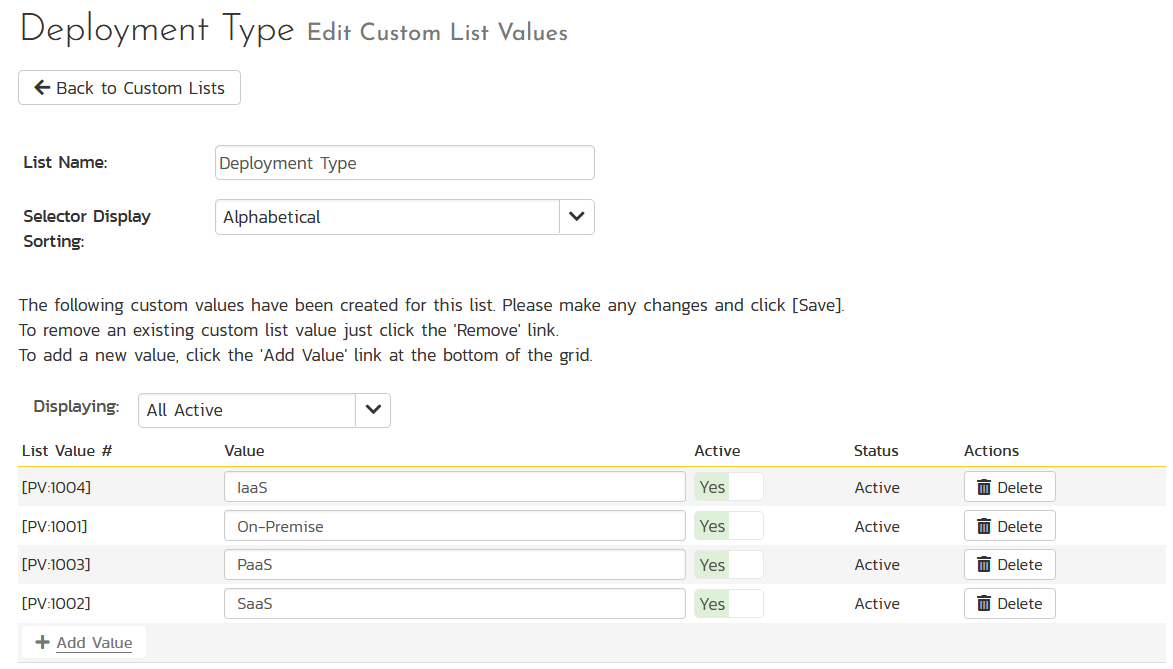Viewport: 1173px width, 669px height.
Task: Click the trash icon on the SaaS row
Action: tap(985, 603)
